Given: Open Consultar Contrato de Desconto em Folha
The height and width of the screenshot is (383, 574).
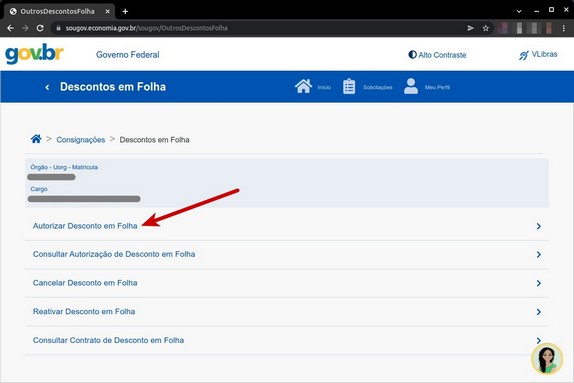Looking at the screenshot, I should pyautogui.click(x=287, y=340).
